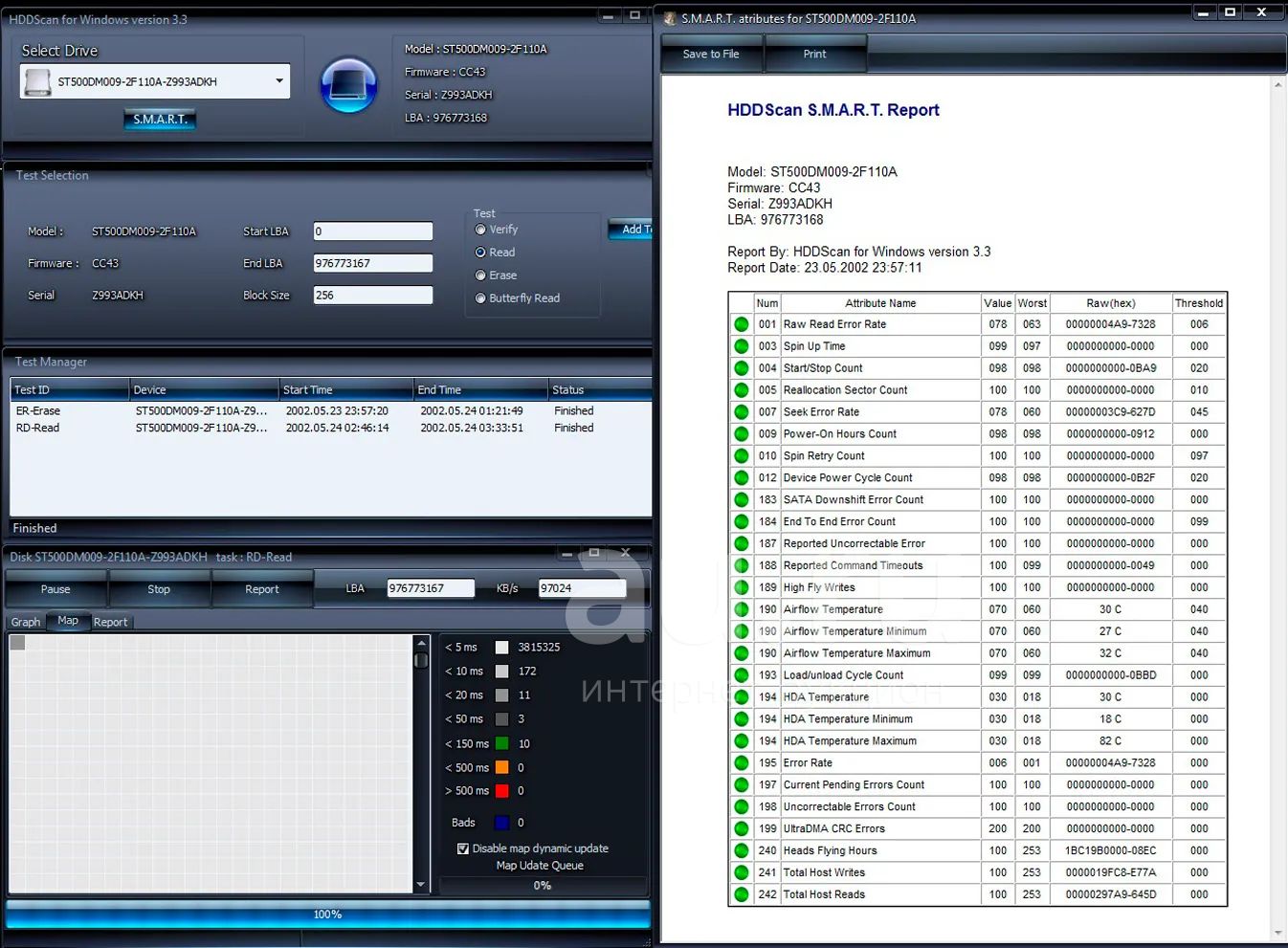Click the map scrollbar up arrow
This screenshot has width=1288, height=948.
pos(421,642)
